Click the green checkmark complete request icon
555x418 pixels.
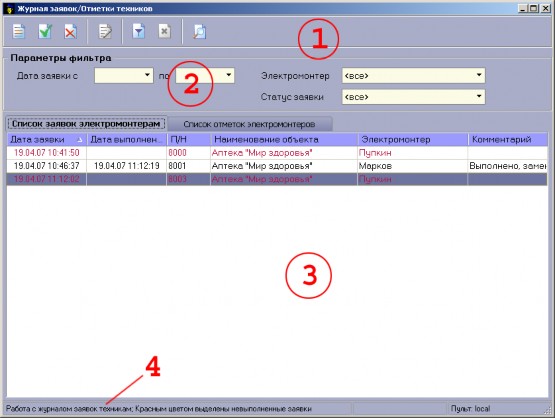pyautogui.click(x=45, y=32)
